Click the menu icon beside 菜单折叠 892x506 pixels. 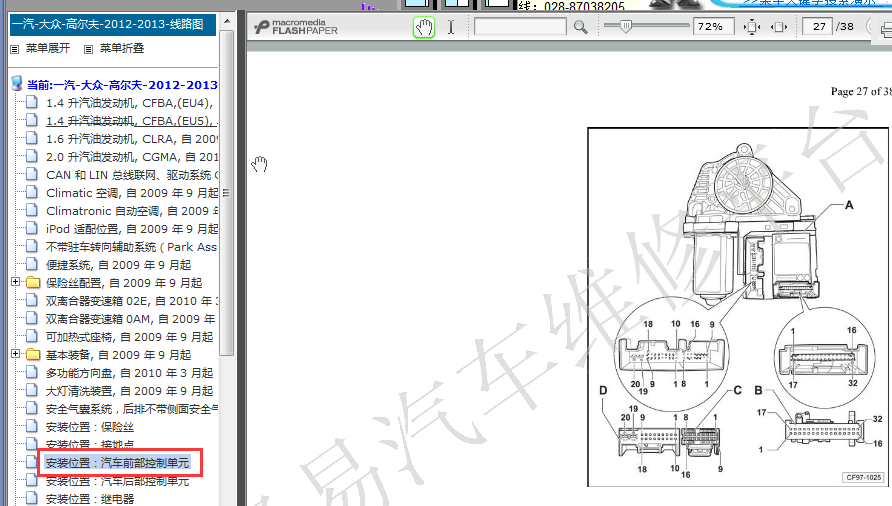88,50
